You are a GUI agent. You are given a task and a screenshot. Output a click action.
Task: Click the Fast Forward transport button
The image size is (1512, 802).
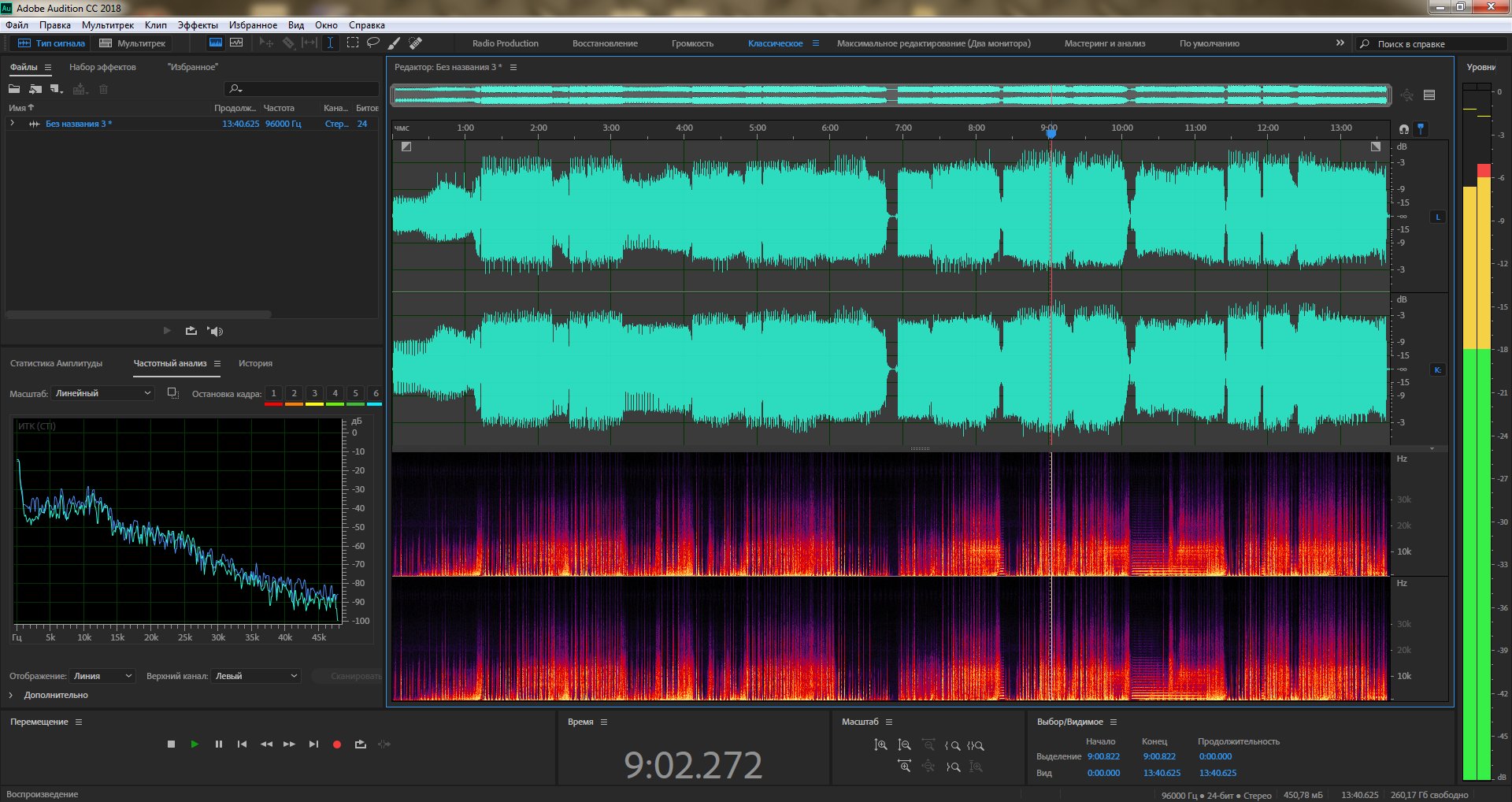[x=289, y=744]
